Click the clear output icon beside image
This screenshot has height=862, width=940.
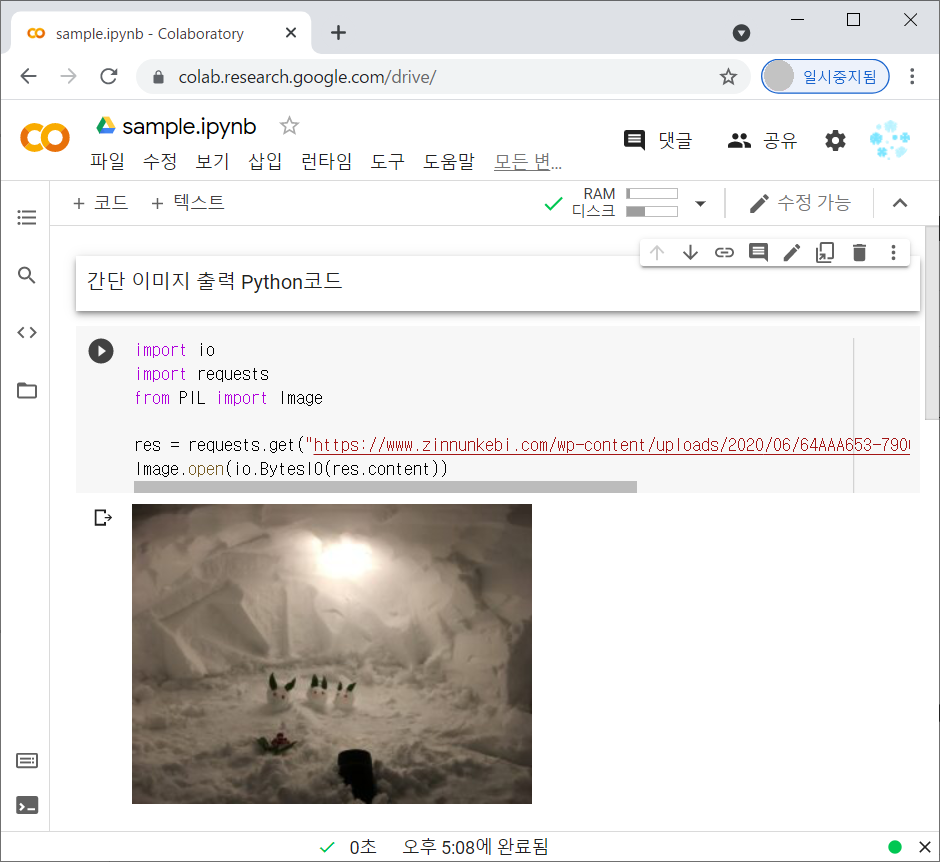(x=103, y=517)
